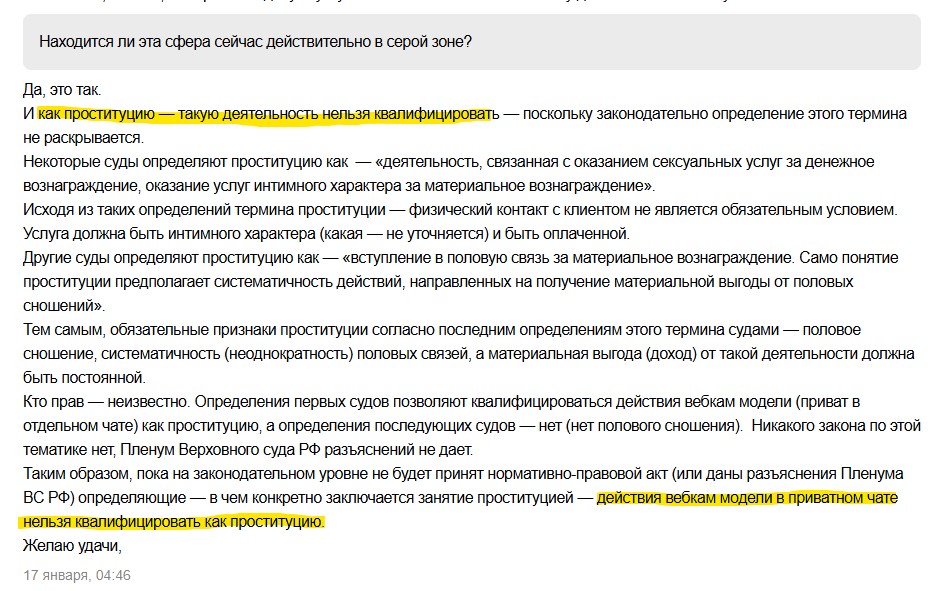
Task: Click the opening line «Да, это так.»
Action: coord(62,90)
